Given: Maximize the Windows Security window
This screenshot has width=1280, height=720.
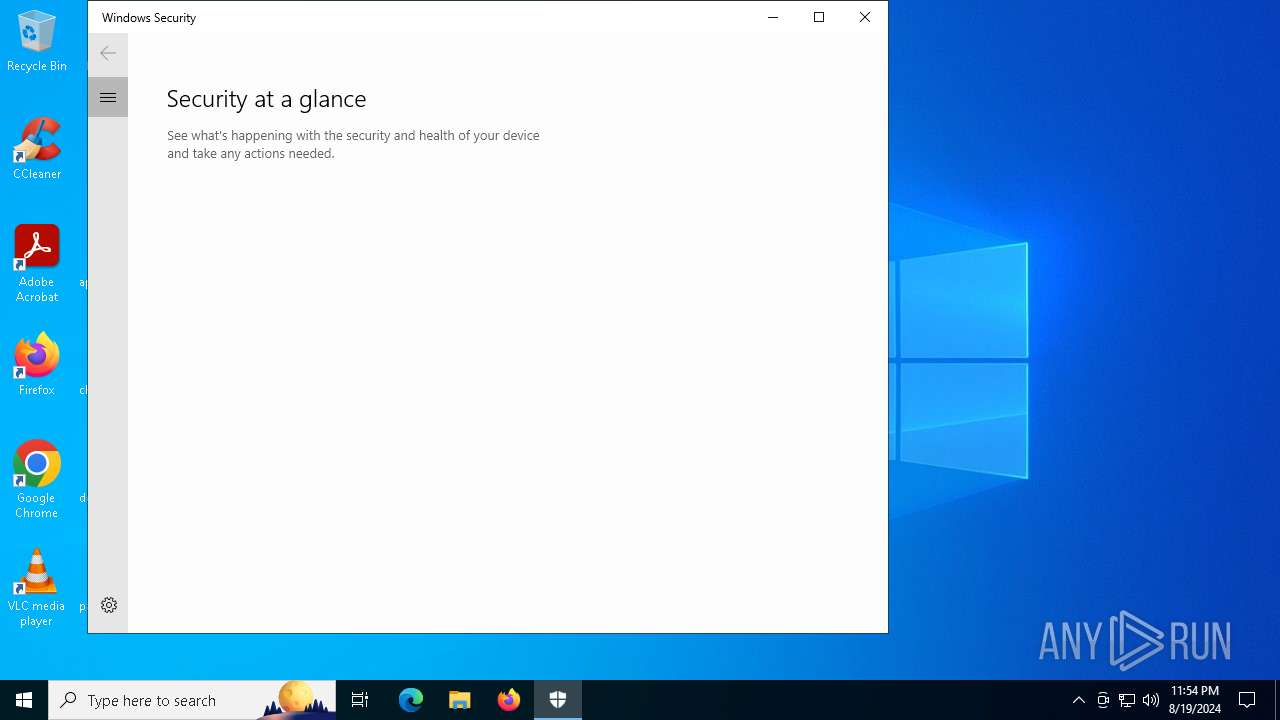Looking at the screenshot, I should [x=819, y=17].
